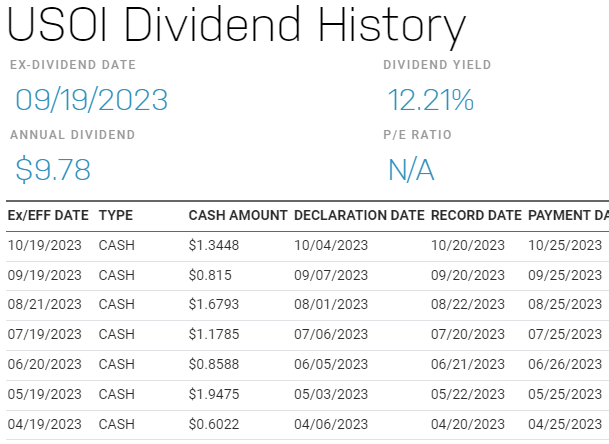Click the RECORD DATE column header
This screenshot has width=609, height=444.
[x=476, y=215]
